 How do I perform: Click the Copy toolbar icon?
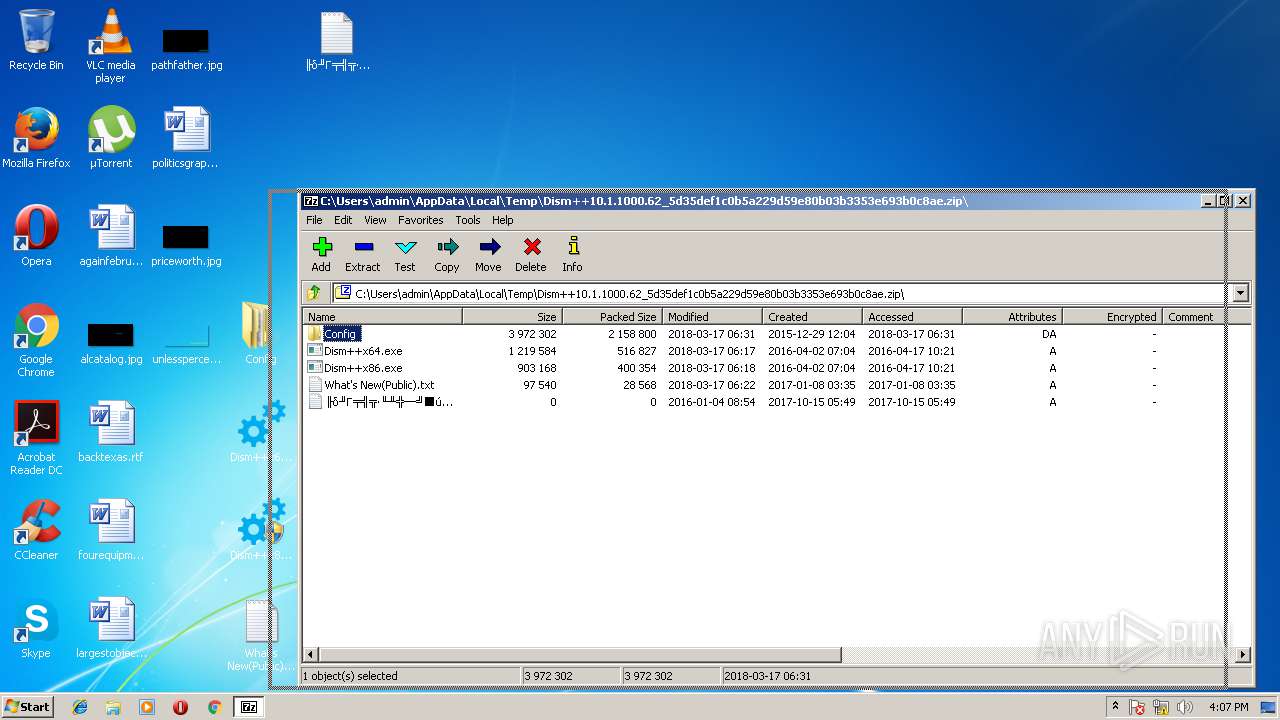pyautogui.click(x=447, y=254)
